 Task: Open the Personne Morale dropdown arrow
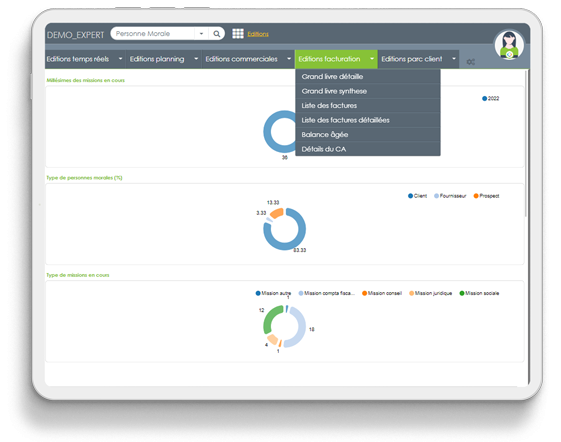point(201,34)
